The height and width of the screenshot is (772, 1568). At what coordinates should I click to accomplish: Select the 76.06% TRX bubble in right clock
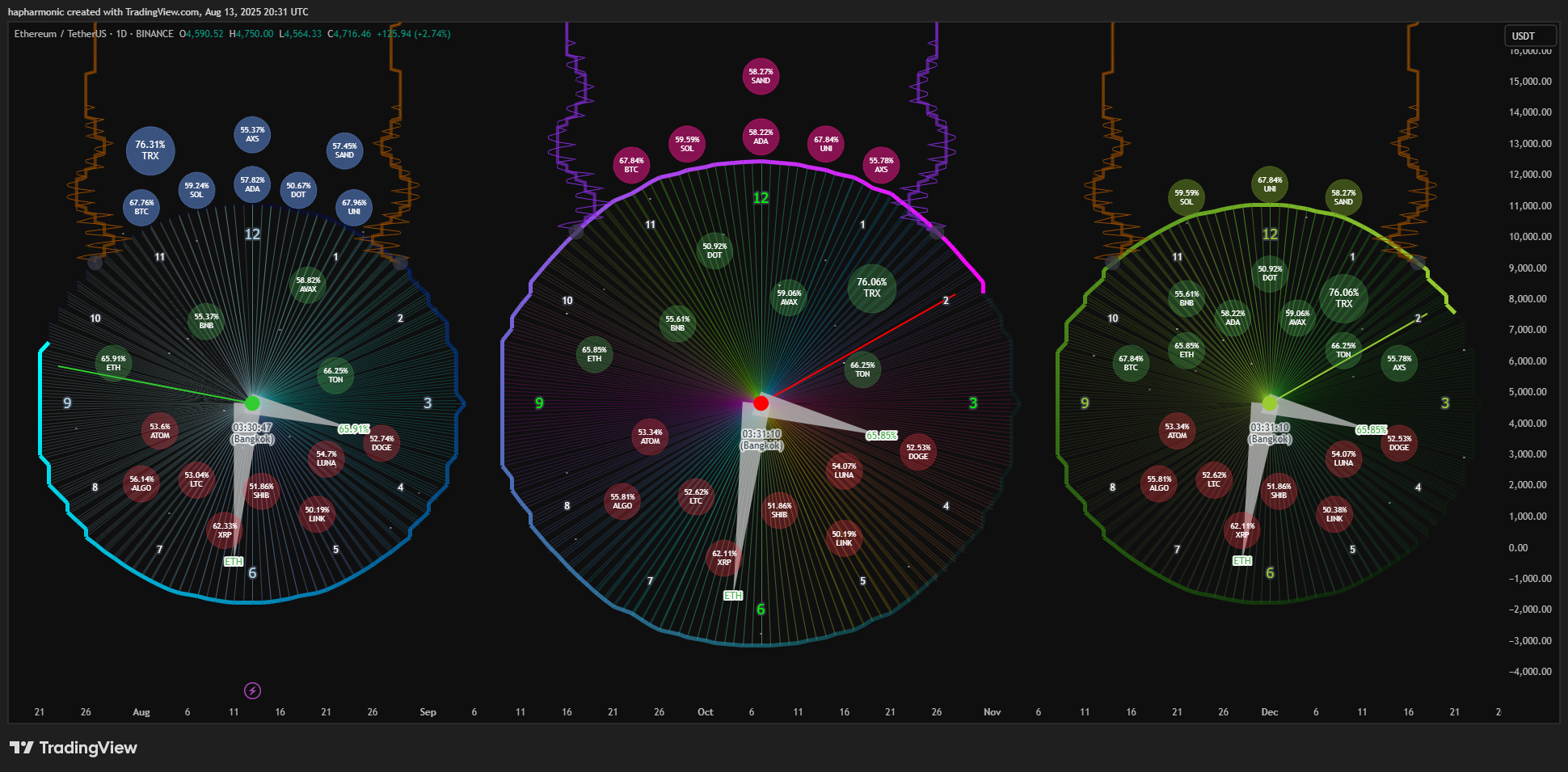1343,298
